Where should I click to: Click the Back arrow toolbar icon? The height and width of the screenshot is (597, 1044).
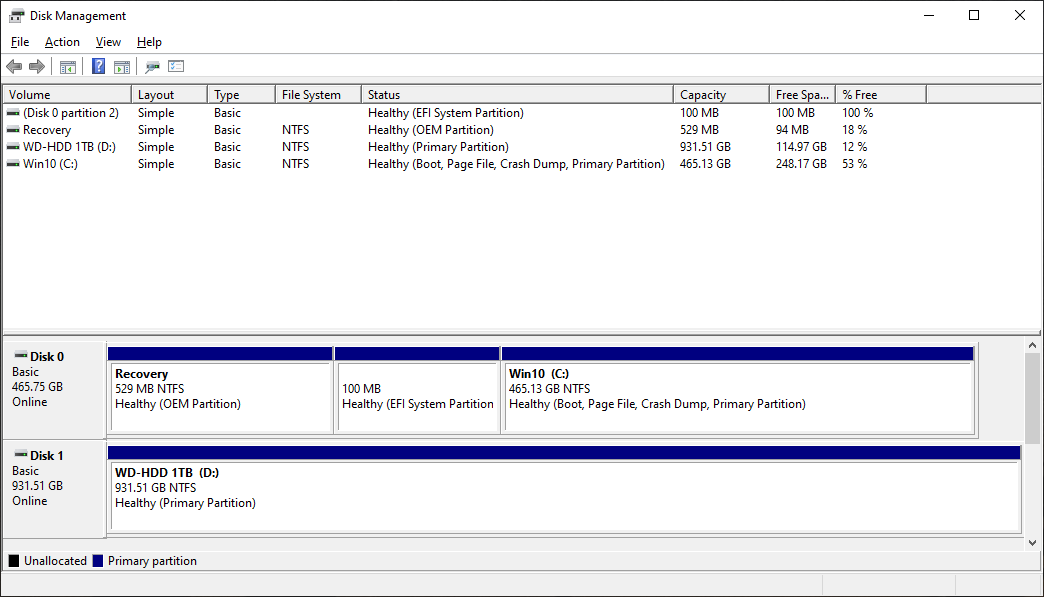14,67
